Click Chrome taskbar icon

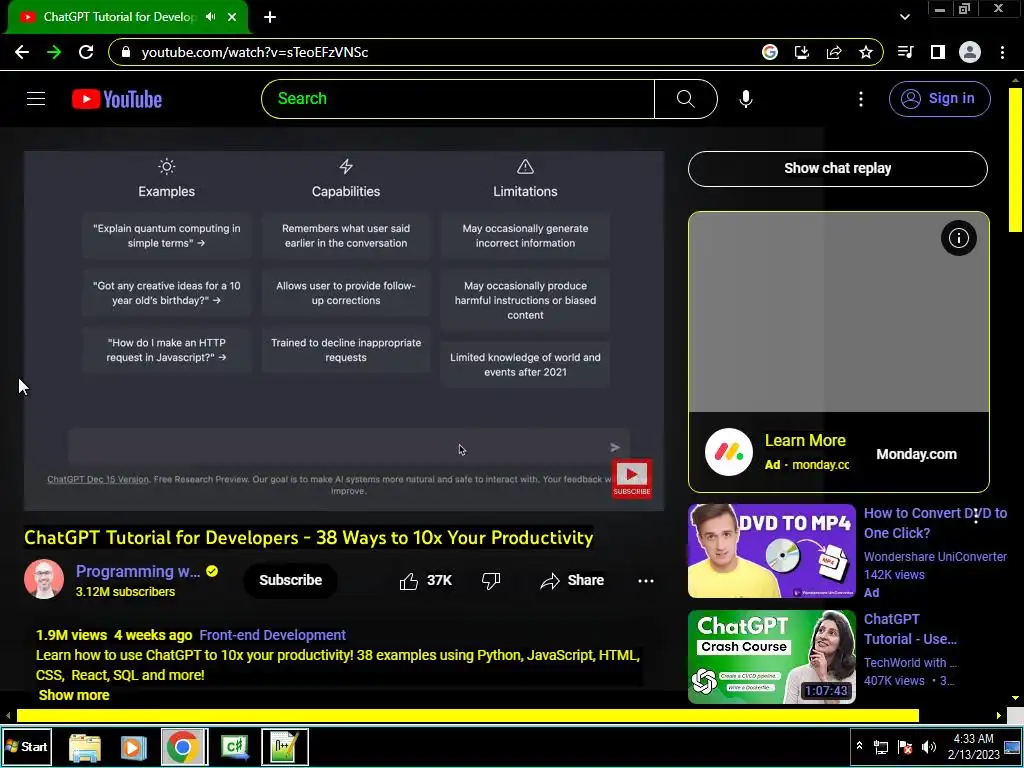183,747
